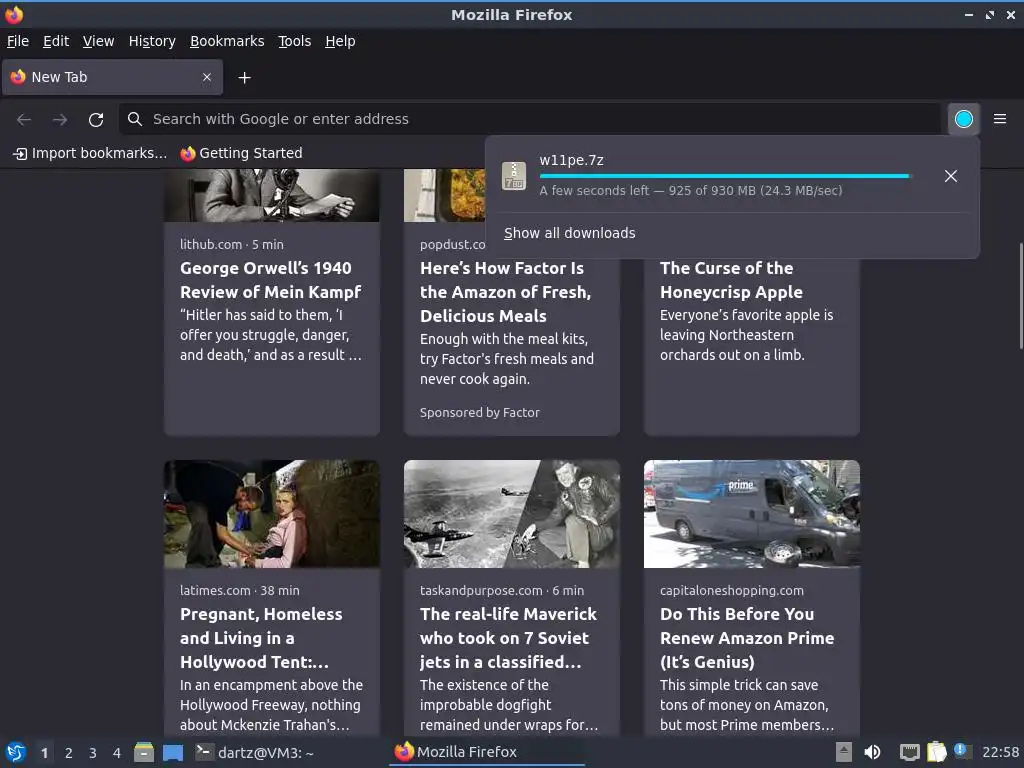Open the file manager taskbar icon
The width and height of the screenshot is (1024, 768).
coord(144,752)
